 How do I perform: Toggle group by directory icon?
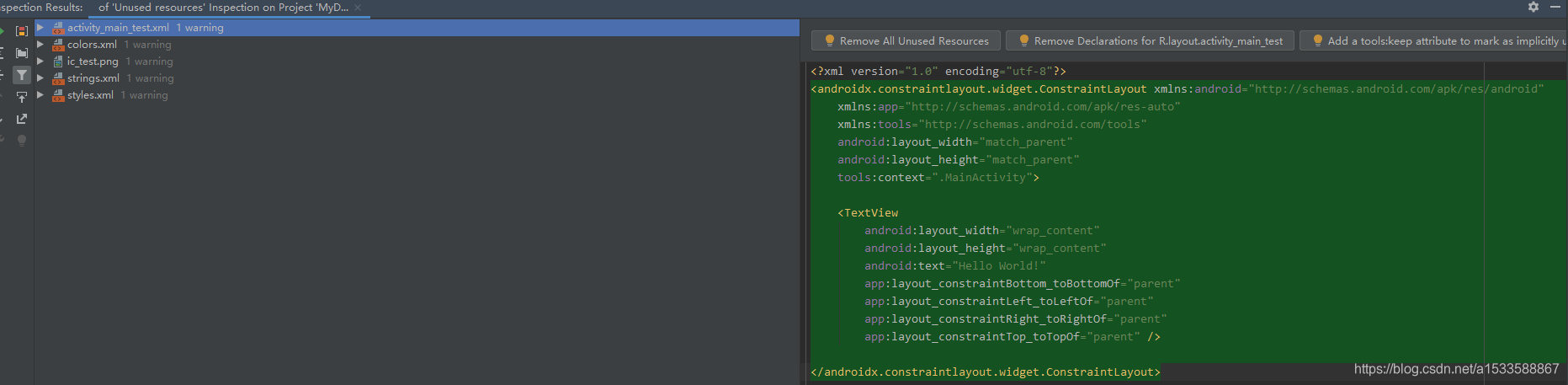[x=22, y=52]
